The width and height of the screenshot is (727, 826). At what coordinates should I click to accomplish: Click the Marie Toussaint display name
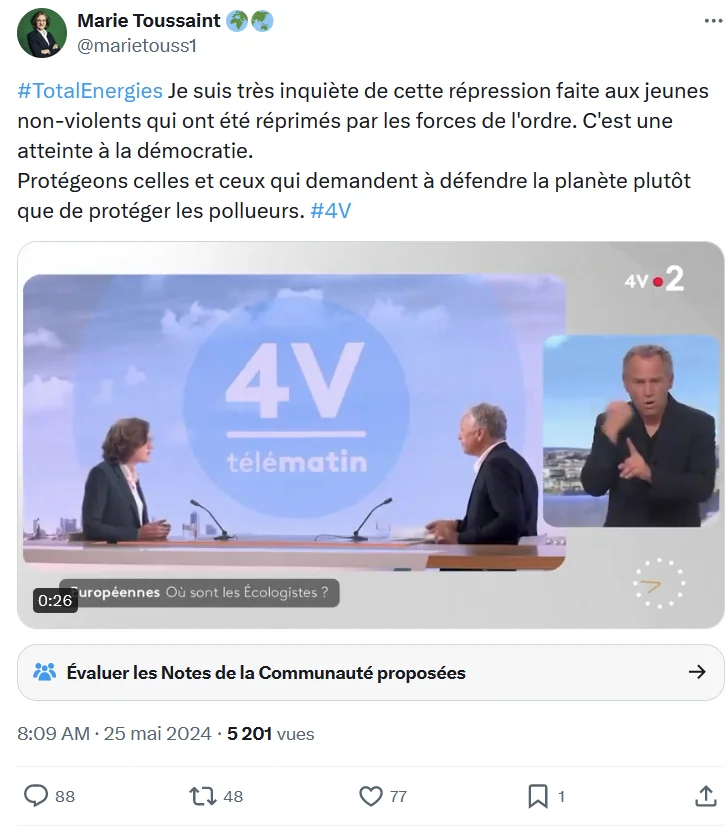tap(149, 21)
